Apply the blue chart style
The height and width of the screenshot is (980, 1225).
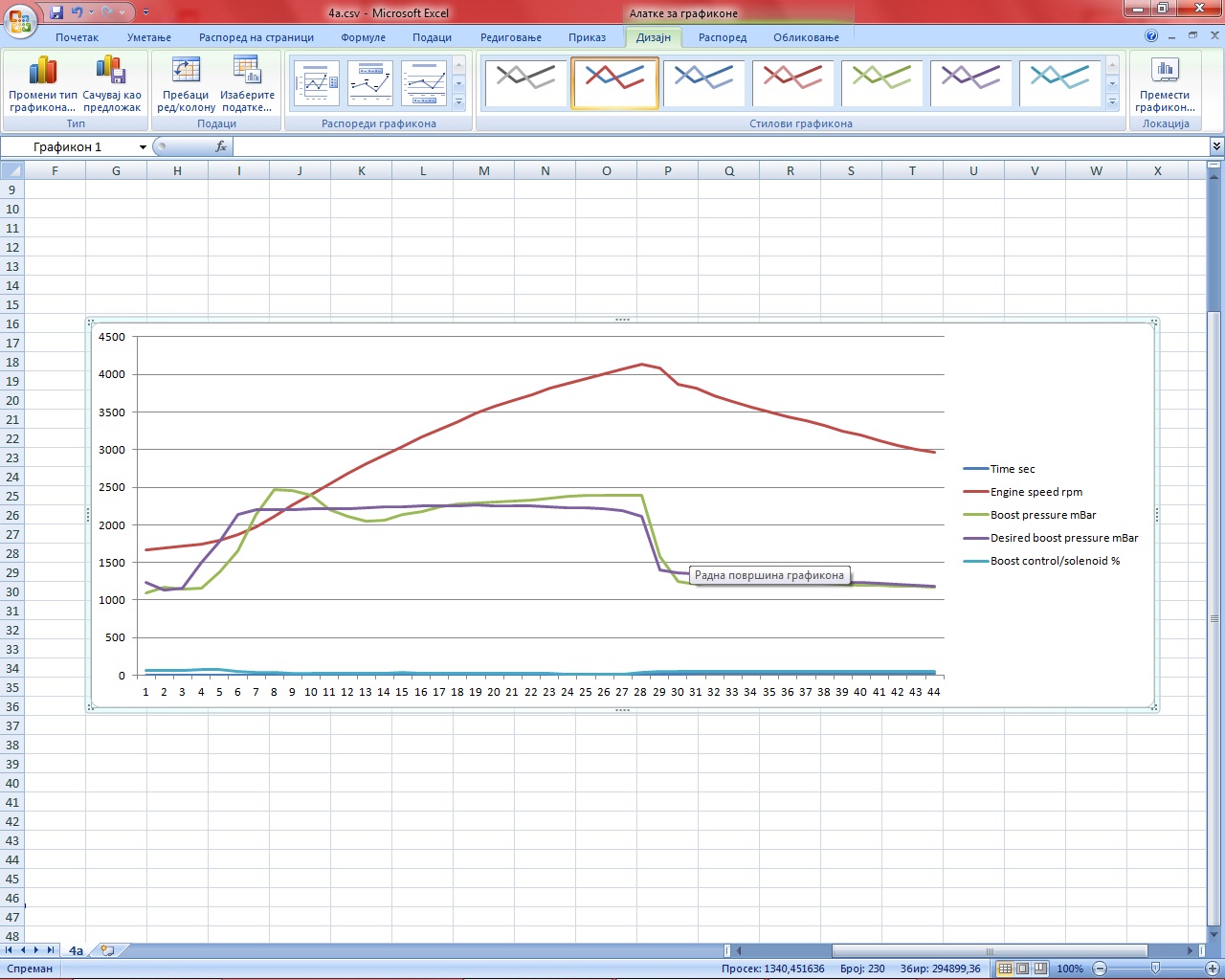click(703, 83)
